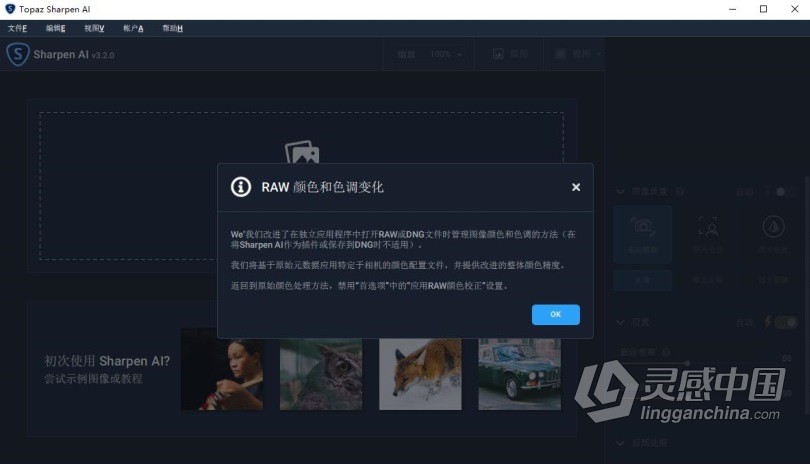The width and height of the screenshot is (810, 464).
Task: Collapse the settings section chevron
Action: coord(620,322)
